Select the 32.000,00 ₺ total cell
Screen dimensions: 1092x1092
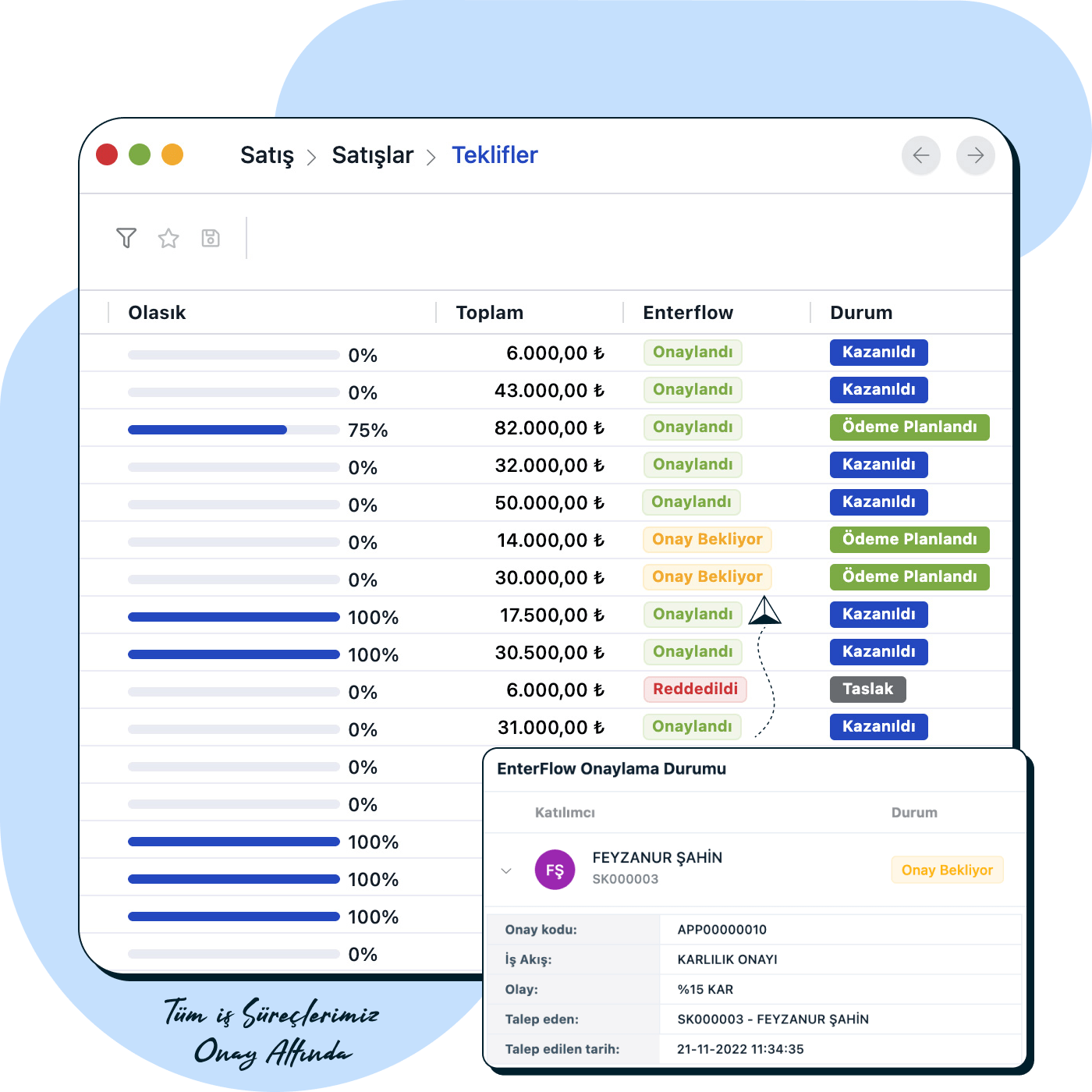[x=550, y=465]
